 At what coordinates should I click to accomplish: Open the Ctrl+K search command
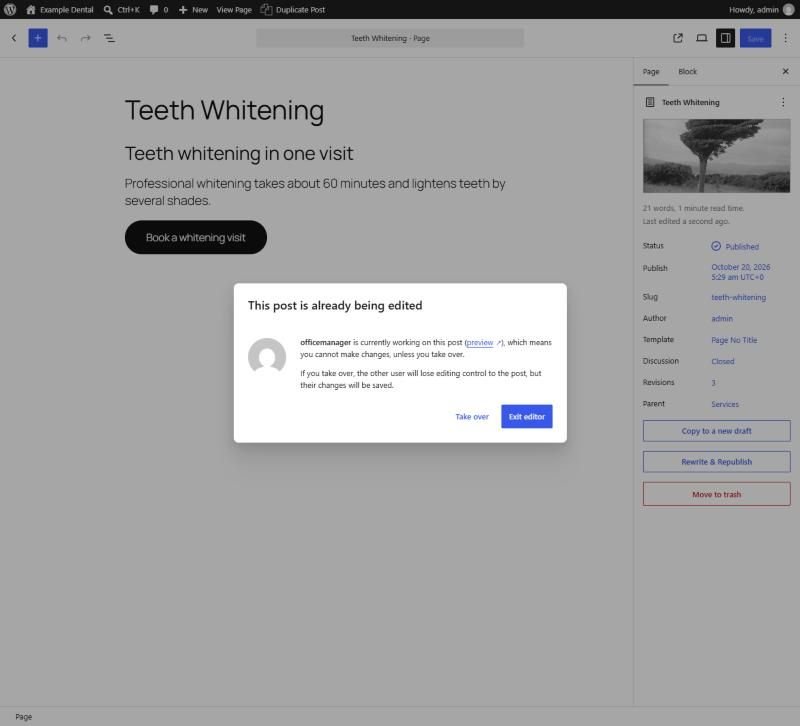pyautogui.click(x=121, y=10)
